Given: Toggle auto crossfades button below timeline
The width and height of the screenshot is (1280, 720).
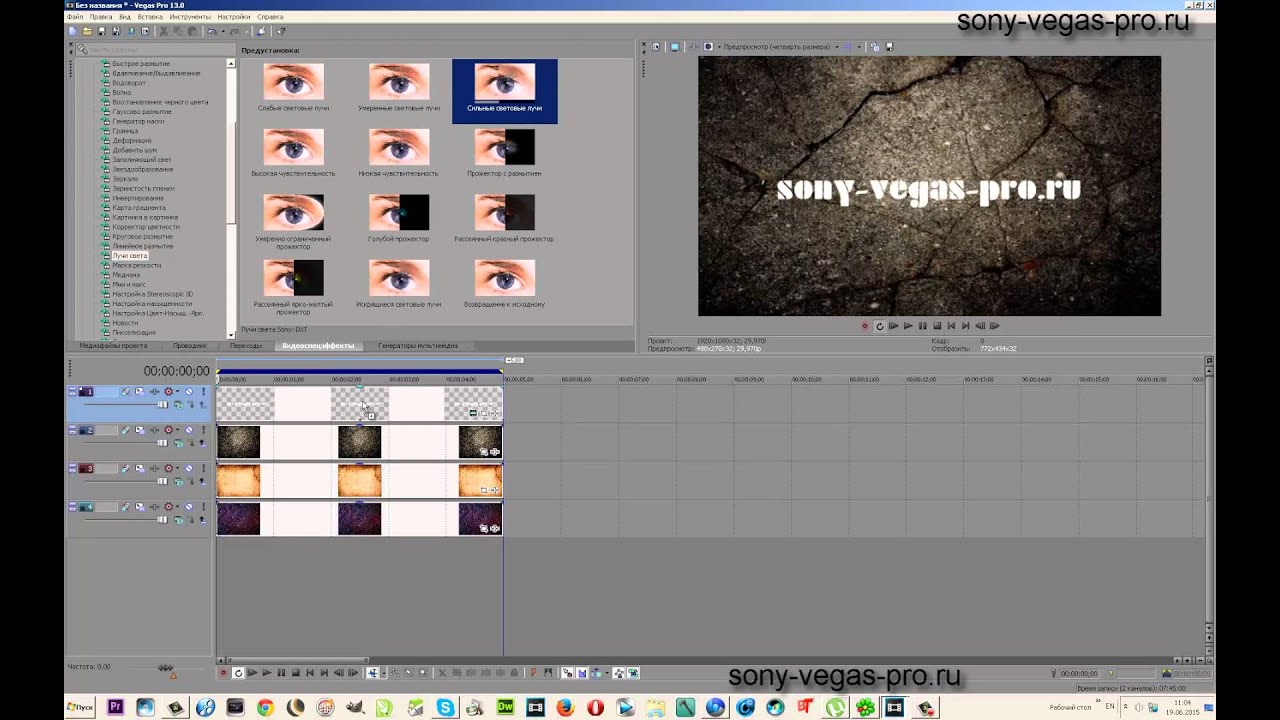Looking at the screenshot, I should click(582, 673).
